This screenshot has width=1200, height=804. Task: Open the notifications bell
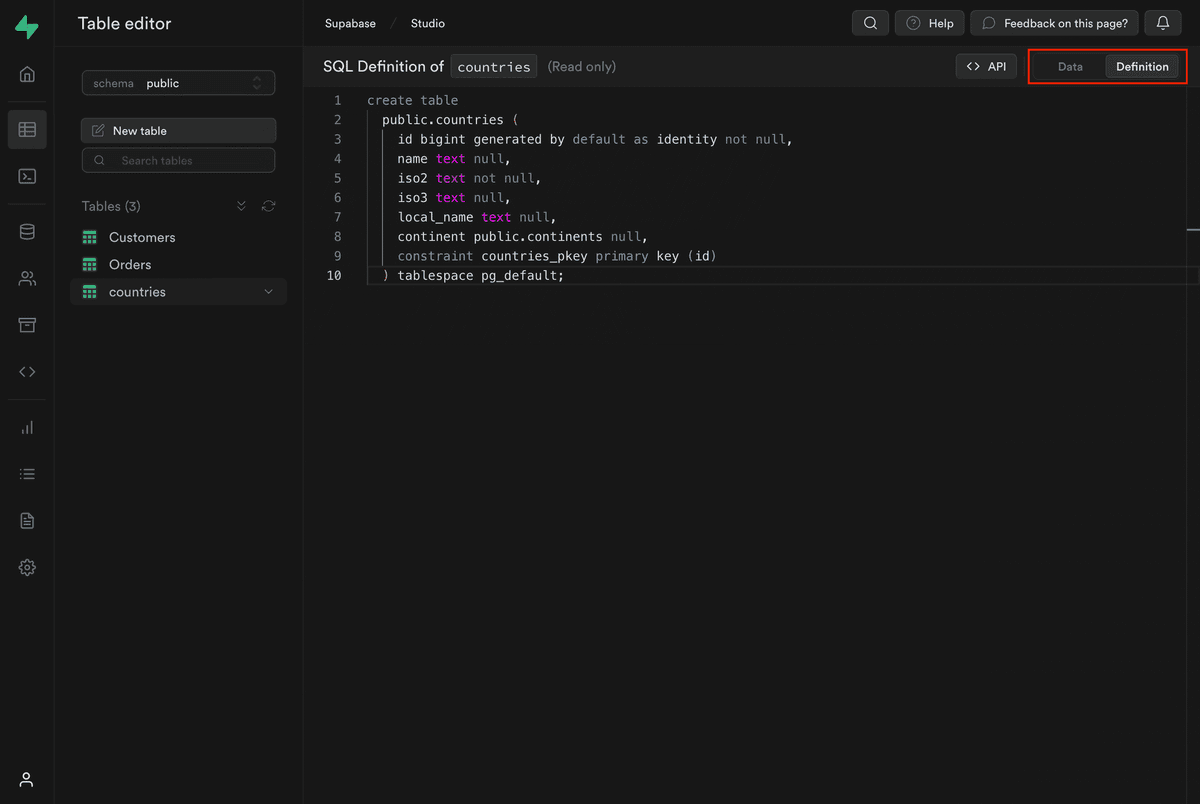tap(1162, 22)
